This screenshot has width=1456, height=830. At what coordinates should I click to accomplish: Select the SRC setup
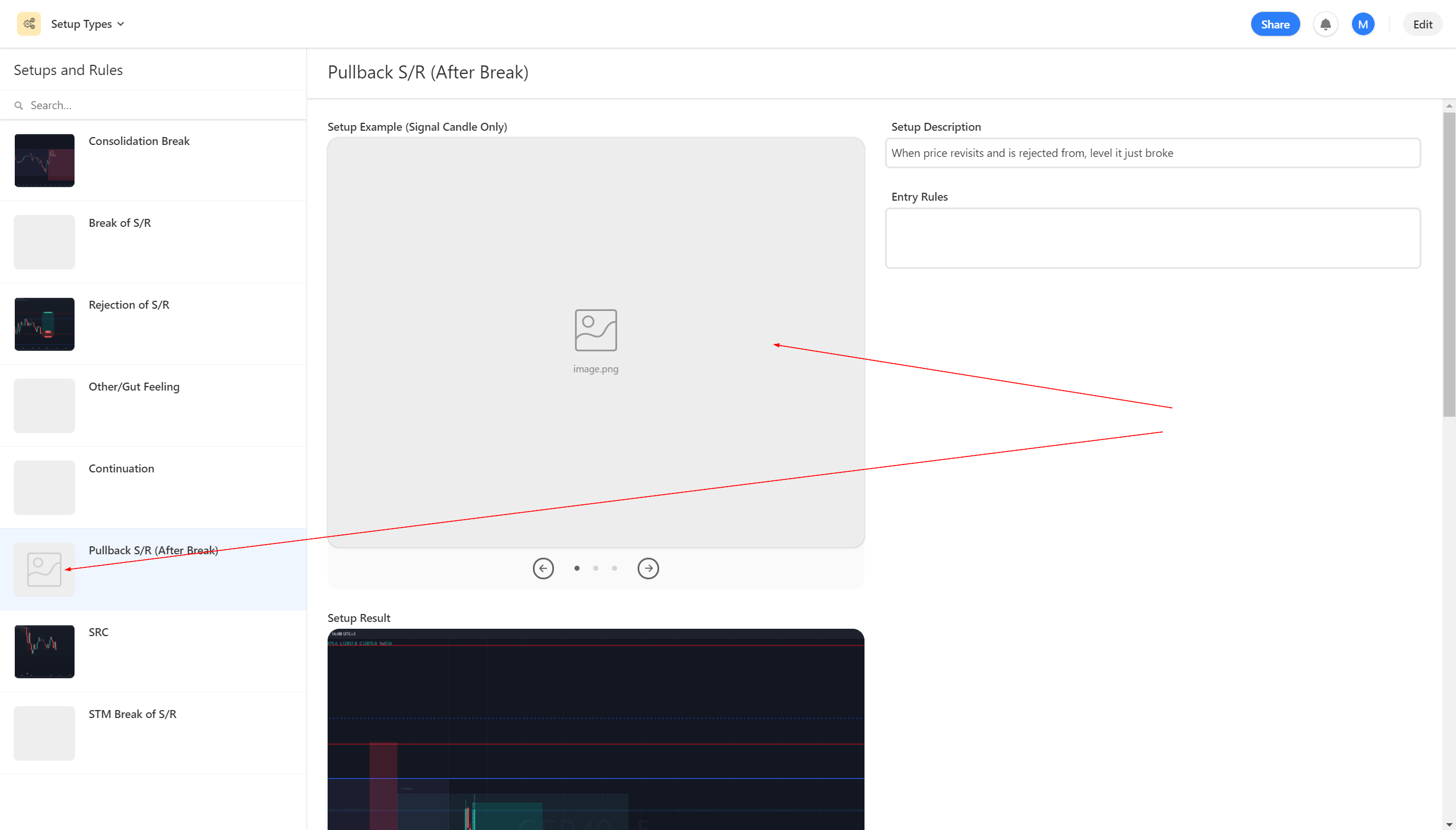pyautogui.click(x=153, y=651)
